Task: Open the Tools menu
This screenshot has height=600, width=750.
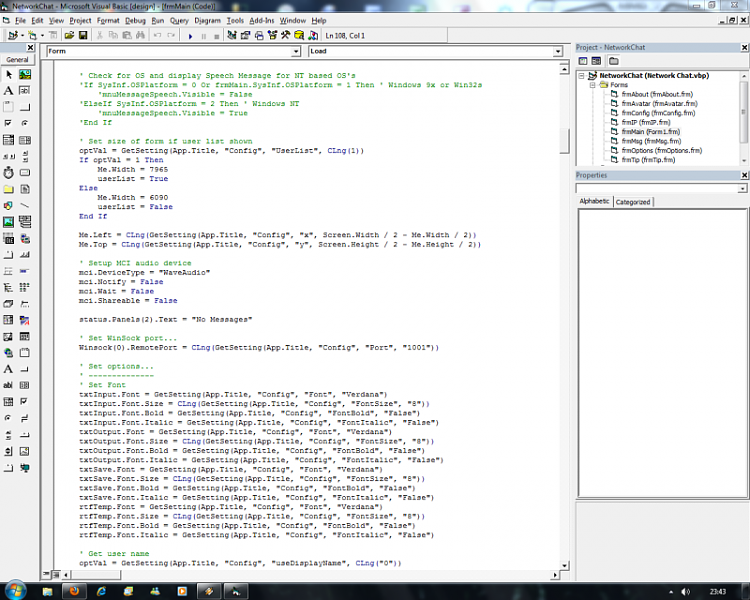Action: coord(235,21)
